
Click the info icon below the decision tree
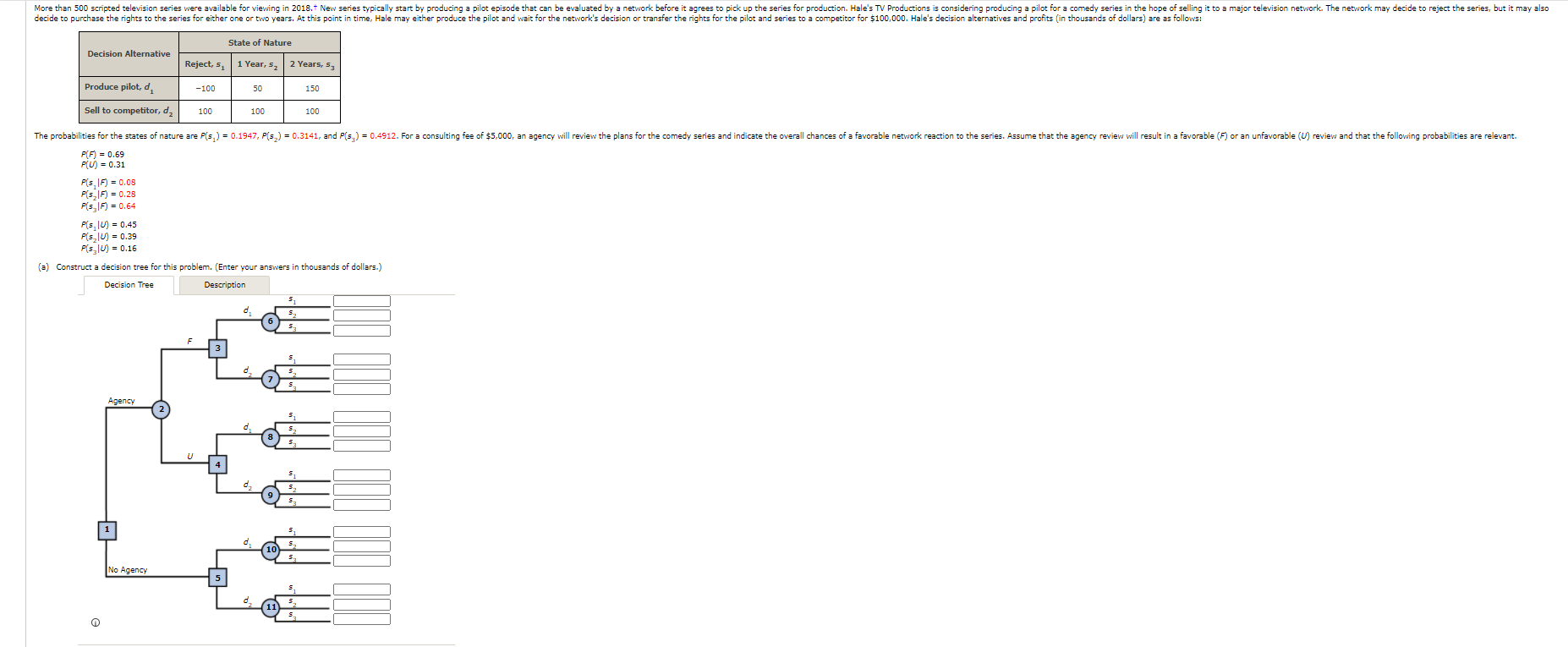(x=96, y=623)
